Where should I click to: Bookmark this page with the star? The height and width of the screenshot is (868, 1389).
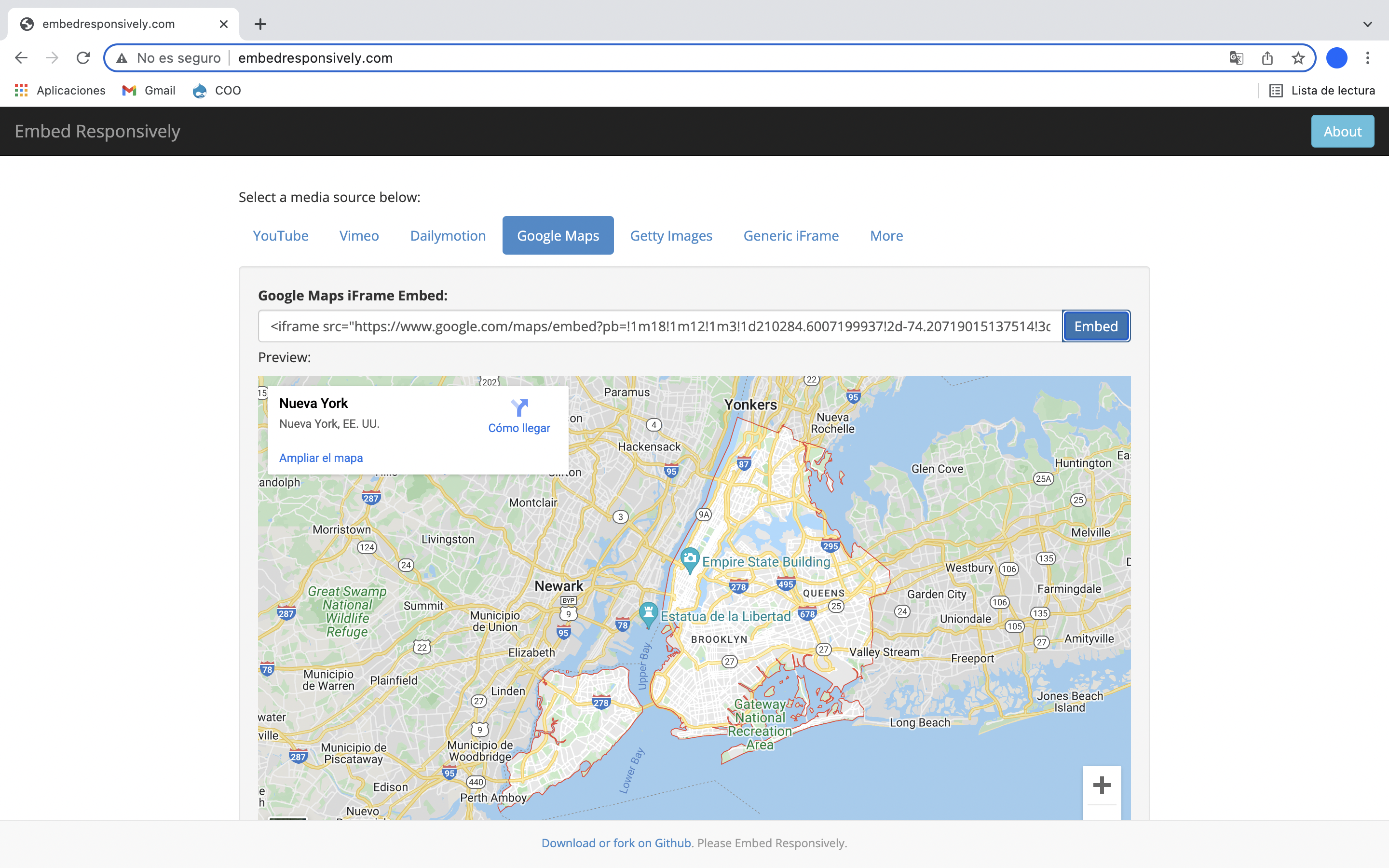point(1298,58)
